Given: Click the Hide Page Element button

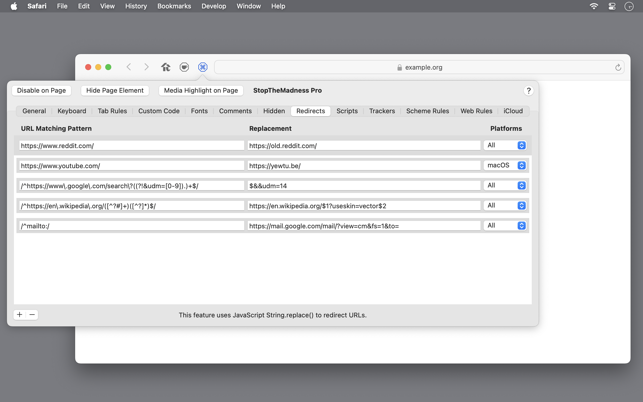Looking at the screenshot, I should click(x=115, y=90).
